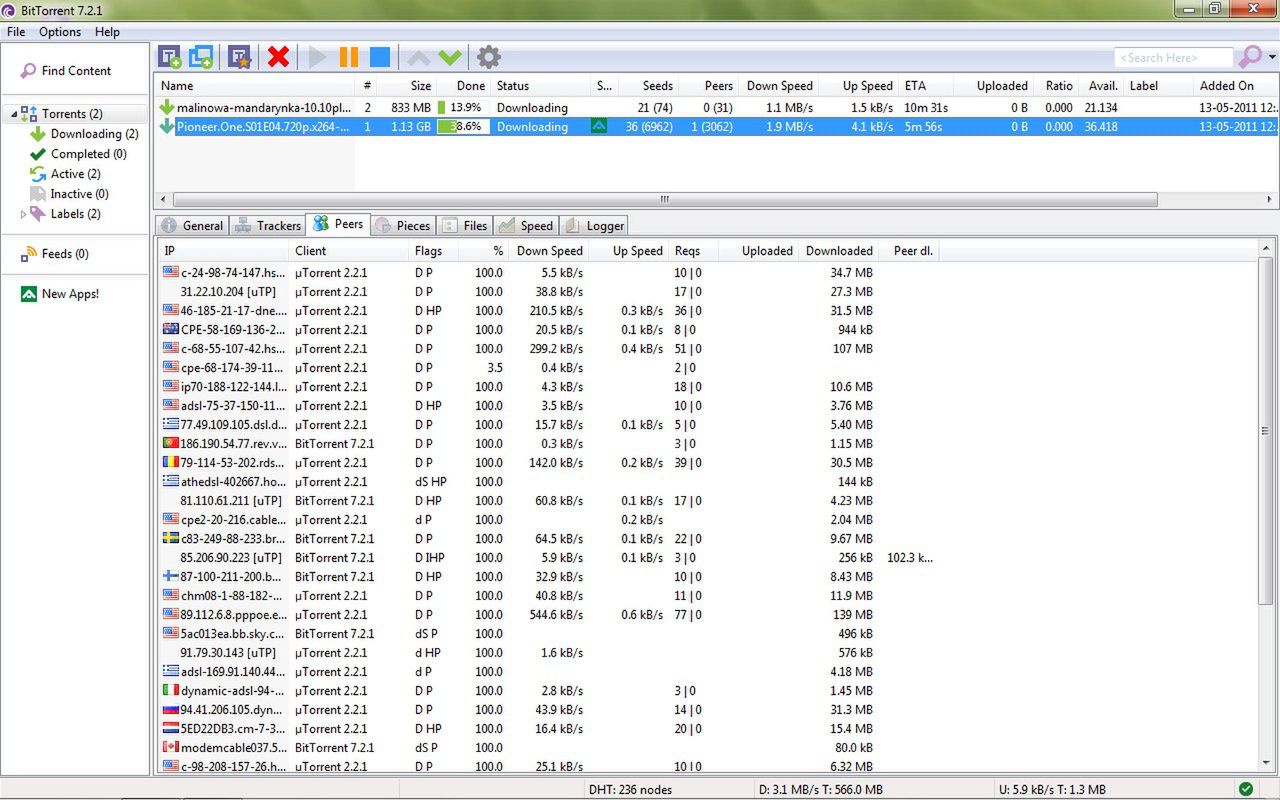This screenshot has height=800, width=1280.
Task: Switch to the Logger tab
Action: point(594,226)
